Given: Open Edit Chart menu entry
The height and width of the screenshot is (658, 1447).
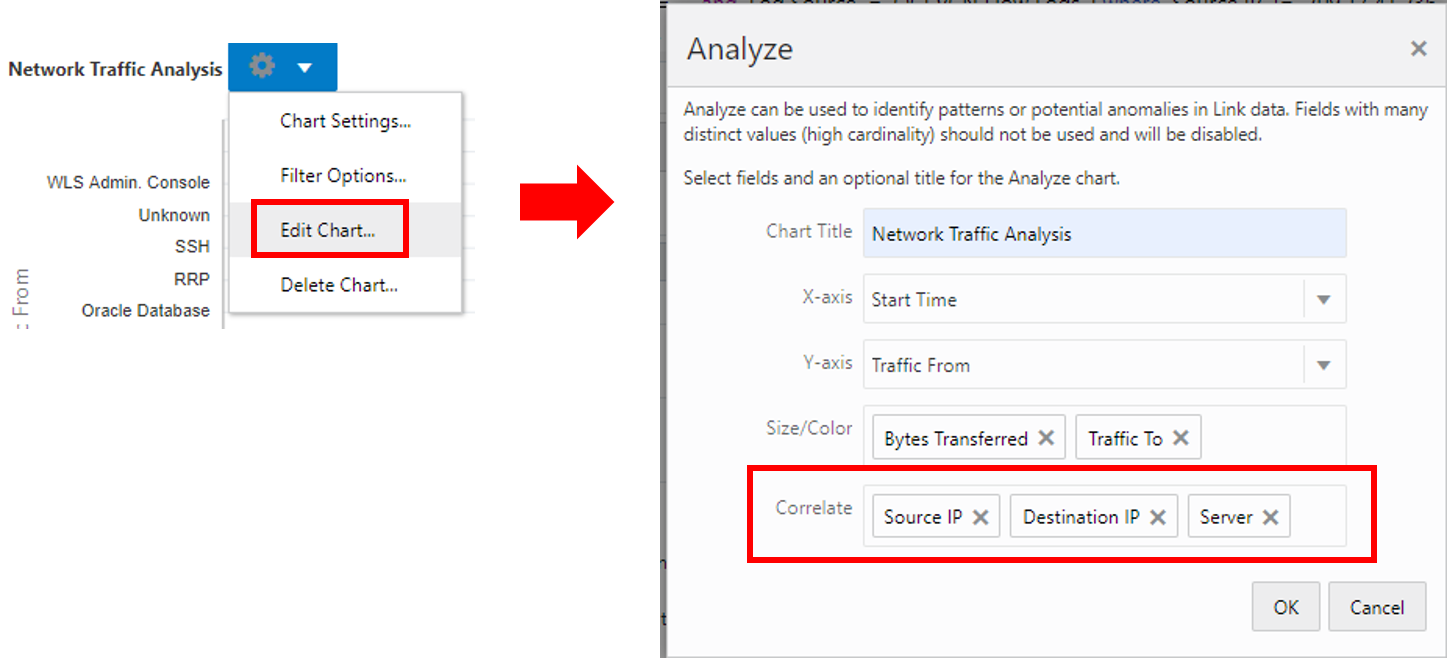Looking at the screenshot, I should tap(328, 230).
